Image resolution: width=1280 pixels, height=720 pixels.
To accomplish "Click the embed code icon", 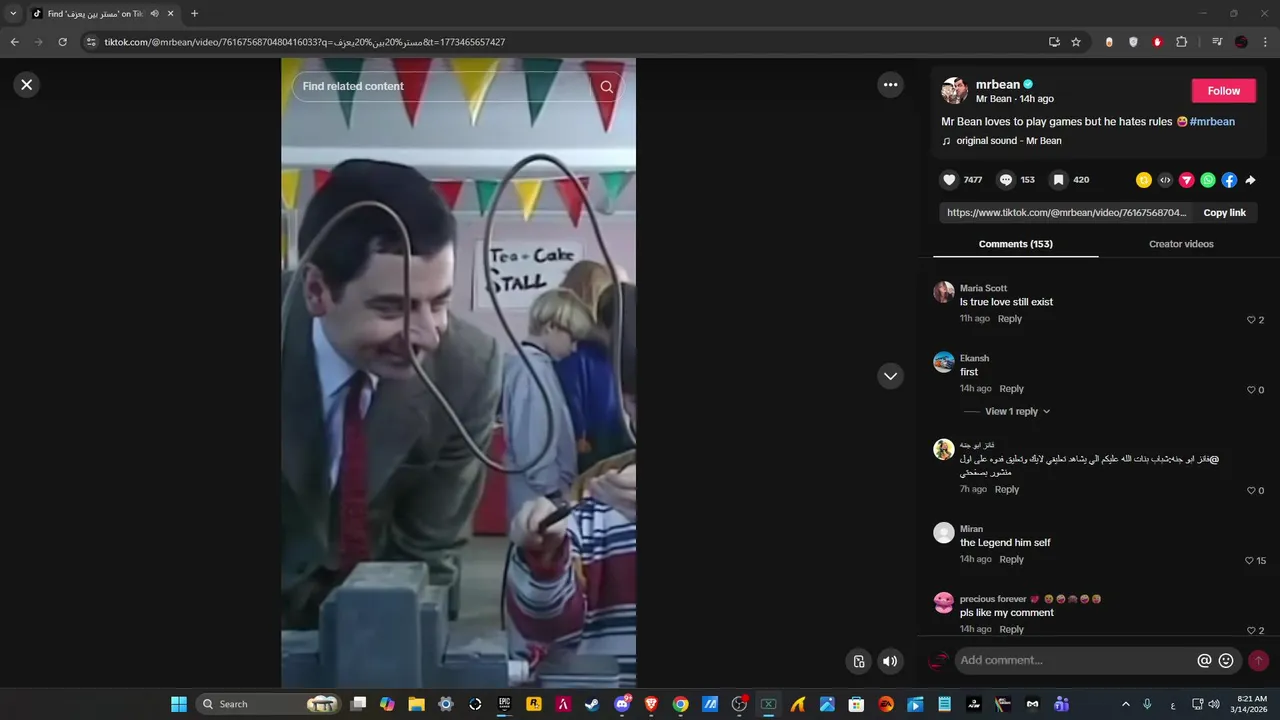I will [1165, 180].
